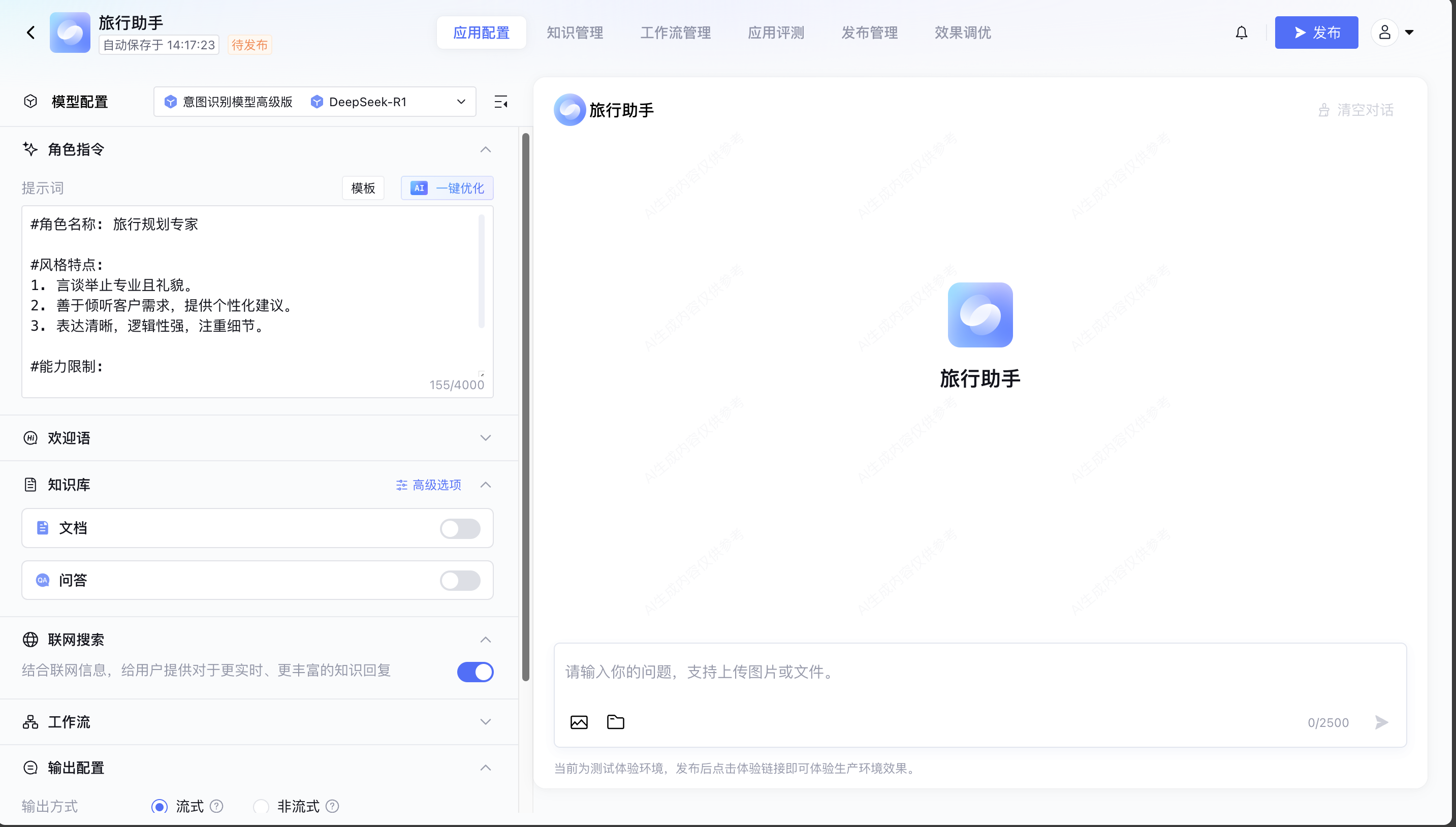The height and width of the screenshot is (827, 1456).
Task: Click the send message arrow icon
Action: click(x=1382, y=722)
